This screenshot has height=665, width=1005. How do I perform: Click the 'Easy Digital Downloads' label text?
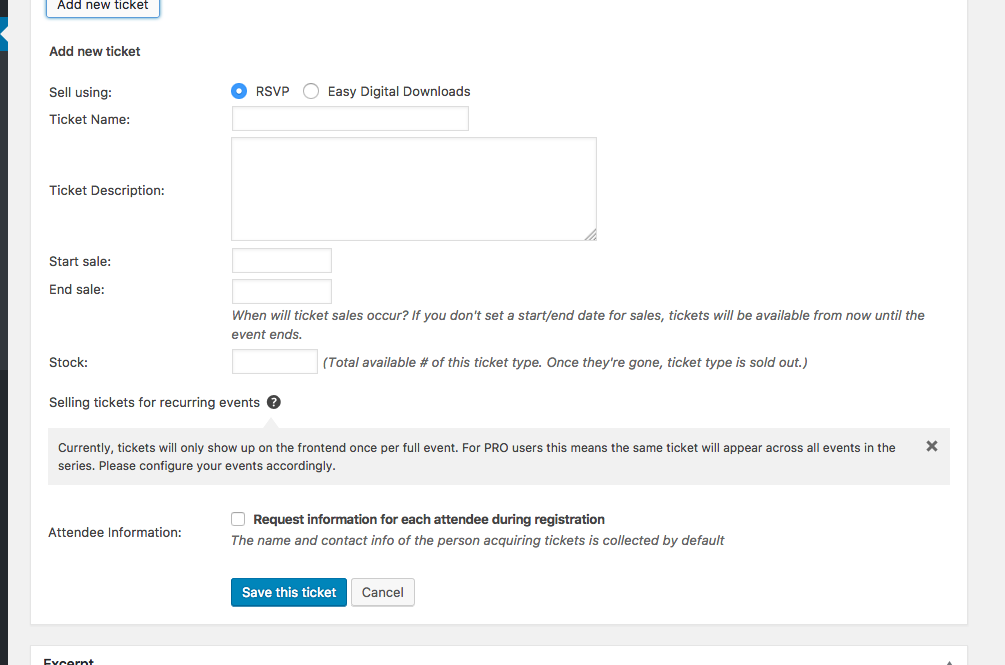tap(399, 91)
